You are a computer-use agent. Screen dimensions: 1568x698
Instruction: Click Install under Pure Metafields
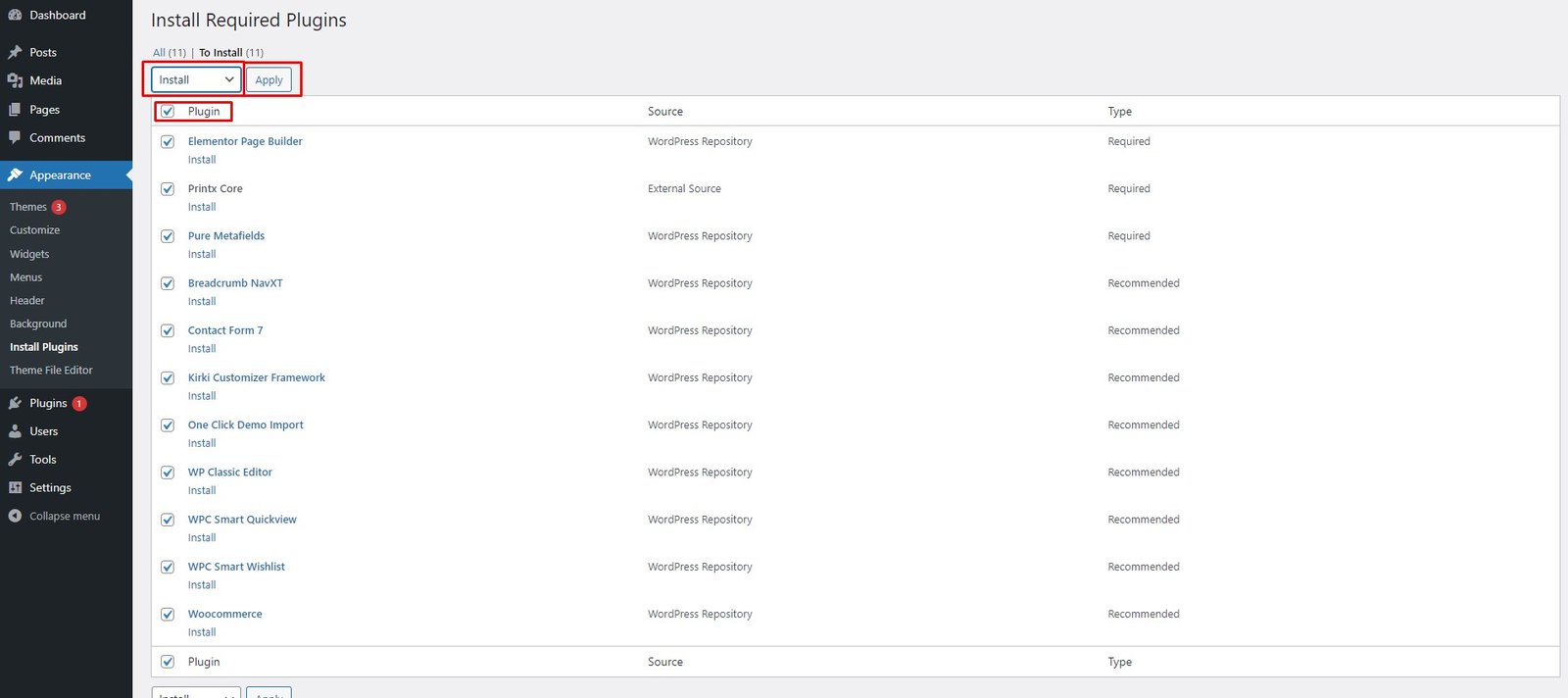[x=202, y=254]
